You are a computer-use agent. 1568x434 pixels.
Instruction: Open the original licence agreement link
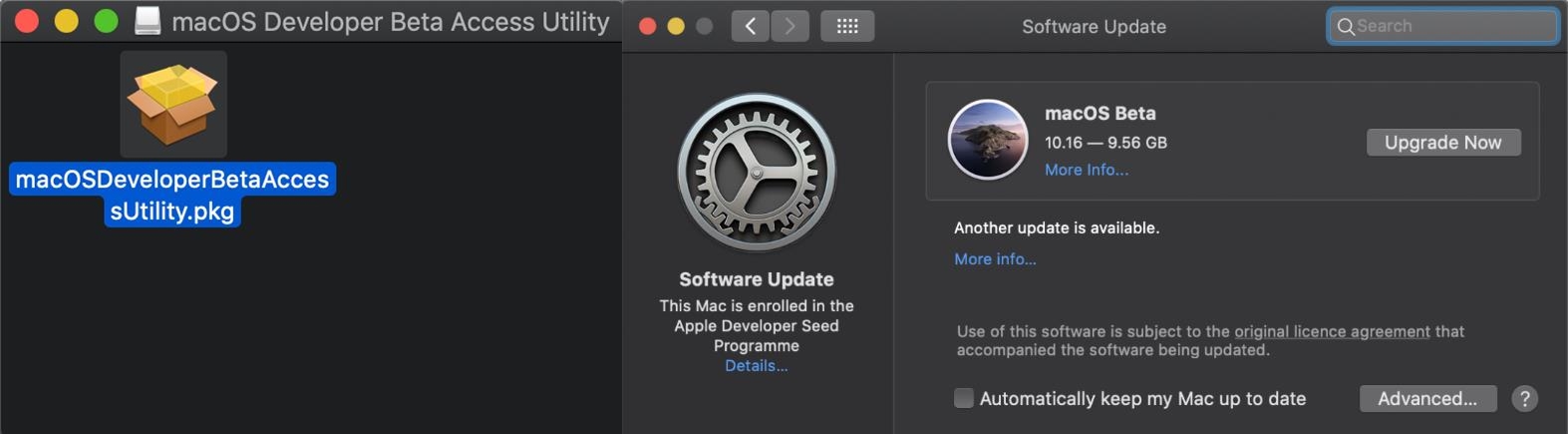(1332, 331)
